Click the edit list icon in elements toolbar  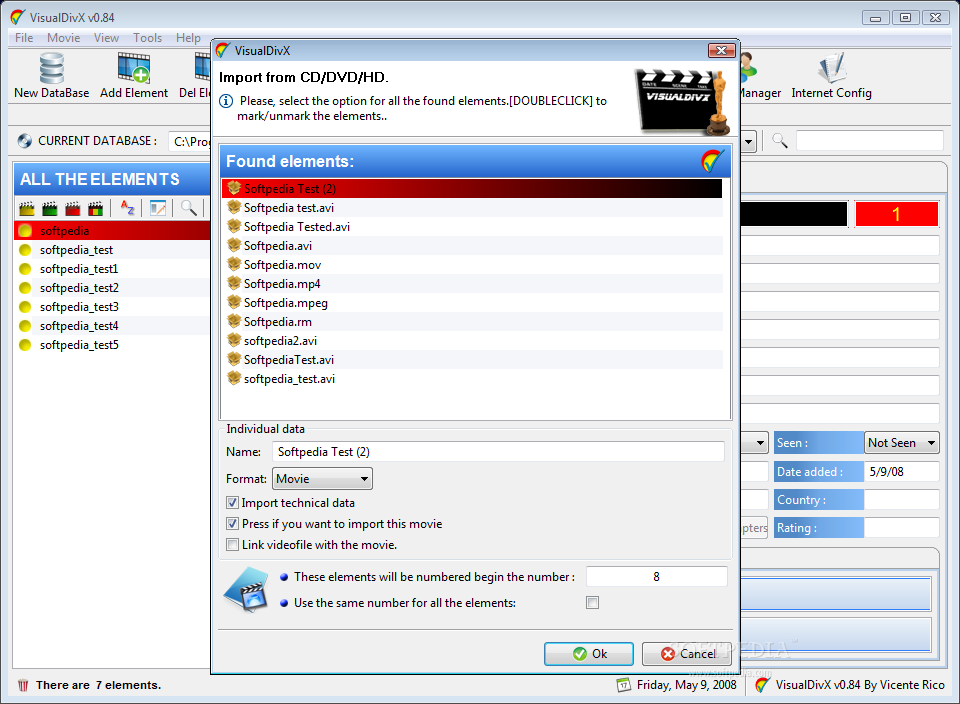pos(158,208)
